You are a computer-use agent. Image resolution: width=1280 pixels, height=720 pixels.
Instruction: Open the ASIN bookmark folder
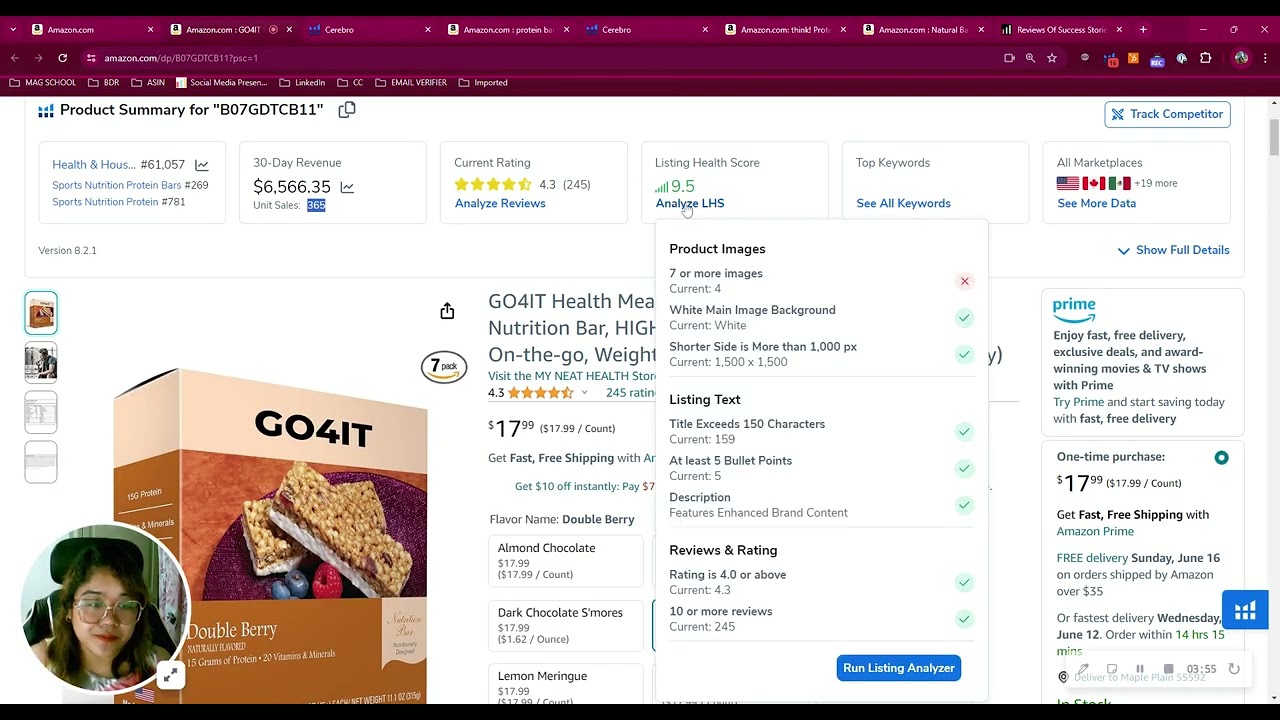(x=148, y=83)
